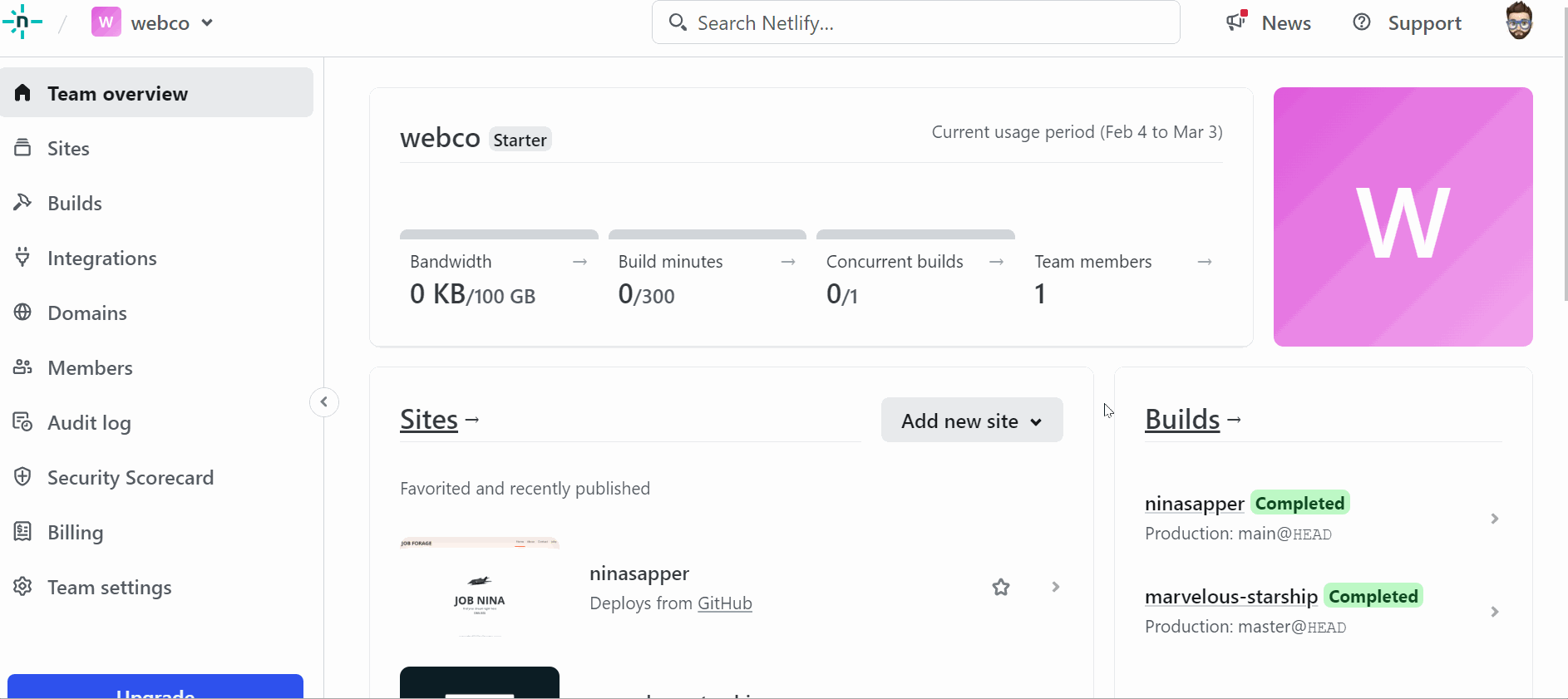1568x699 pixels.
Task: Collapse the sidebar with the chevron button
Action: point(324,402)
